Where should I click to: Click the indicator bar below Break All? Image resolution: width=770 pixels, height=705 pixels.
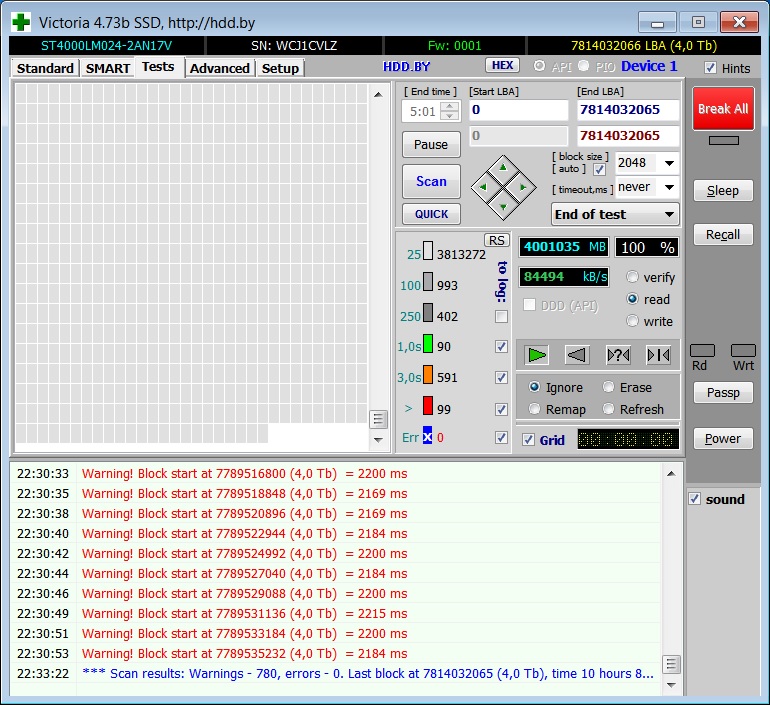click(x=723, y=141)
